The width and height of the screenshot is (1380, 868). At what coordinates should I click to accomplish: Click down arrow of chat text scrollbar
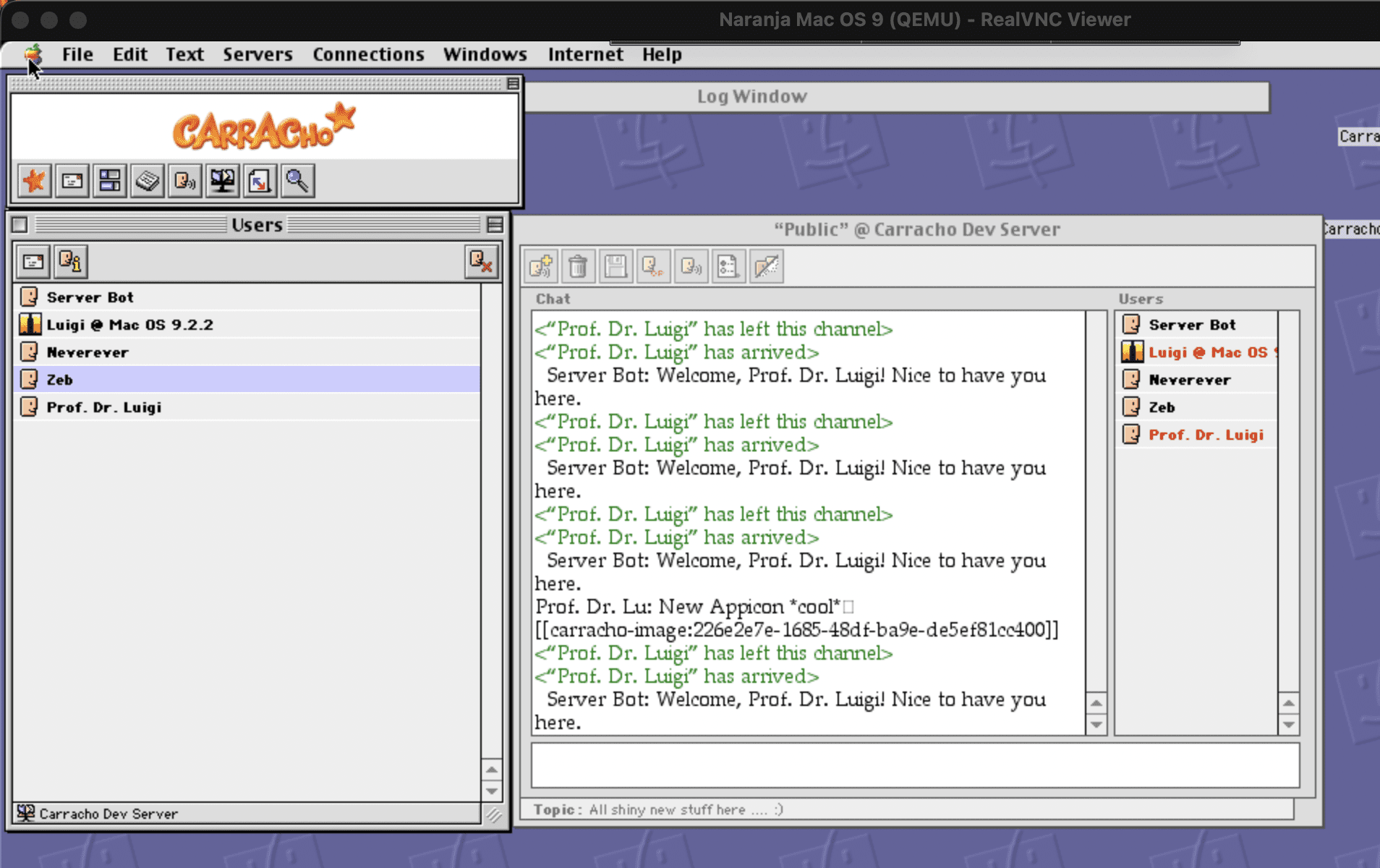1096,724
